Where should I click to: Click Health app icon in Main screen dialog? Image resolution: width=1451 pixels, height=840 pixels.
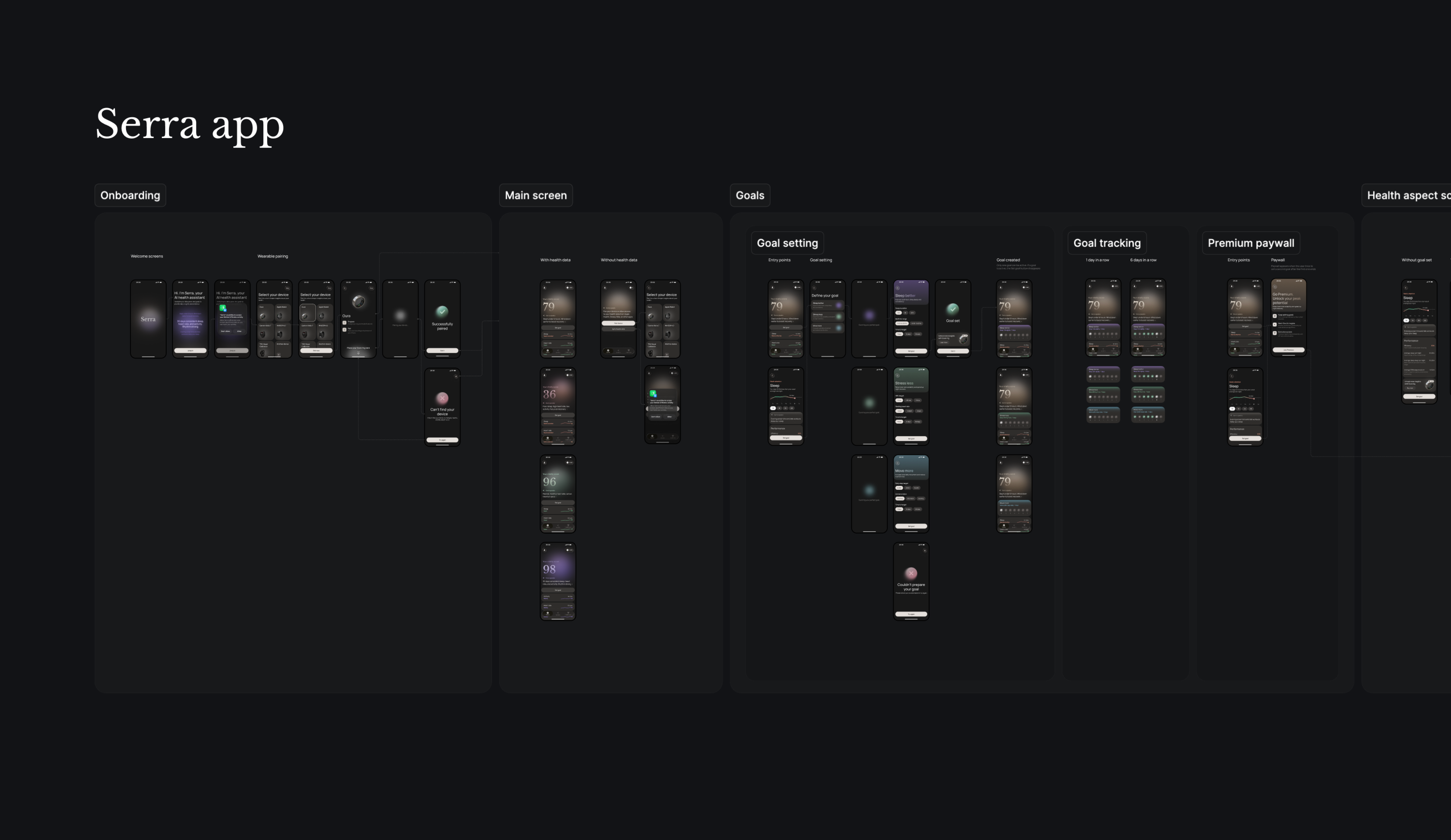(653, 394)
